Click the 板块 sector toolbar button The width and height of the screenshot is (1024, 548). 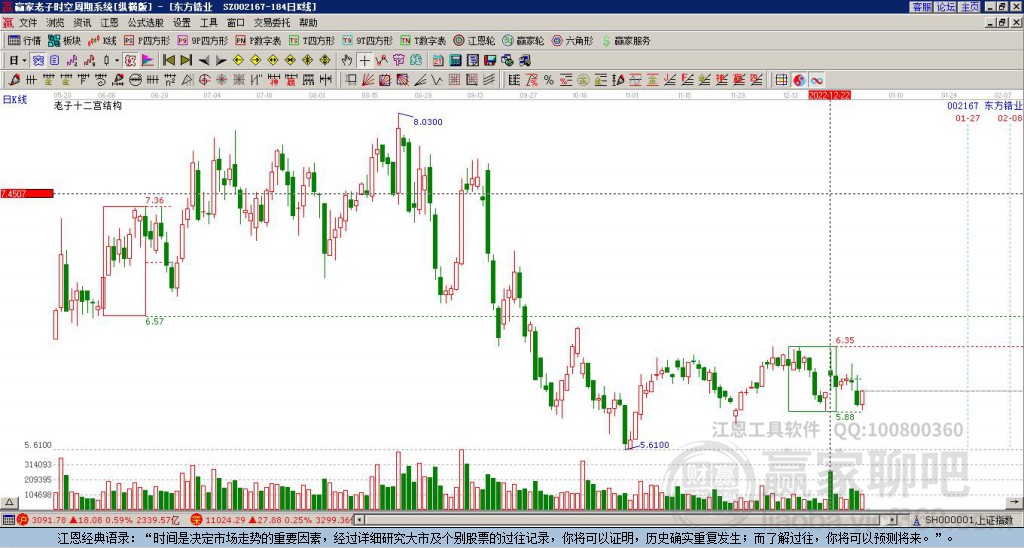pos(63,41)
